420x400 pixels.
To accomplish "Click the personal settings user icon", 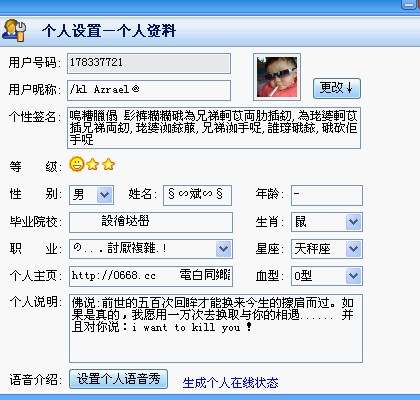I will (14, 31).
